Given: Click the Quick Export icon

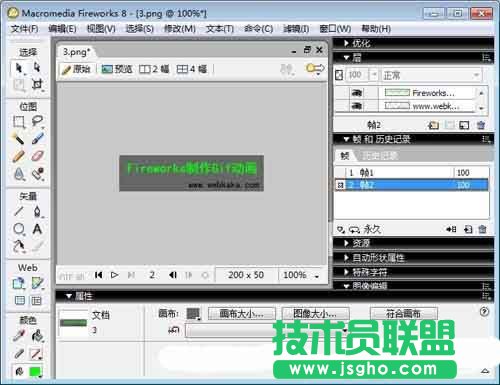Looking at the screenshot, I should click(x=315, y=69).
